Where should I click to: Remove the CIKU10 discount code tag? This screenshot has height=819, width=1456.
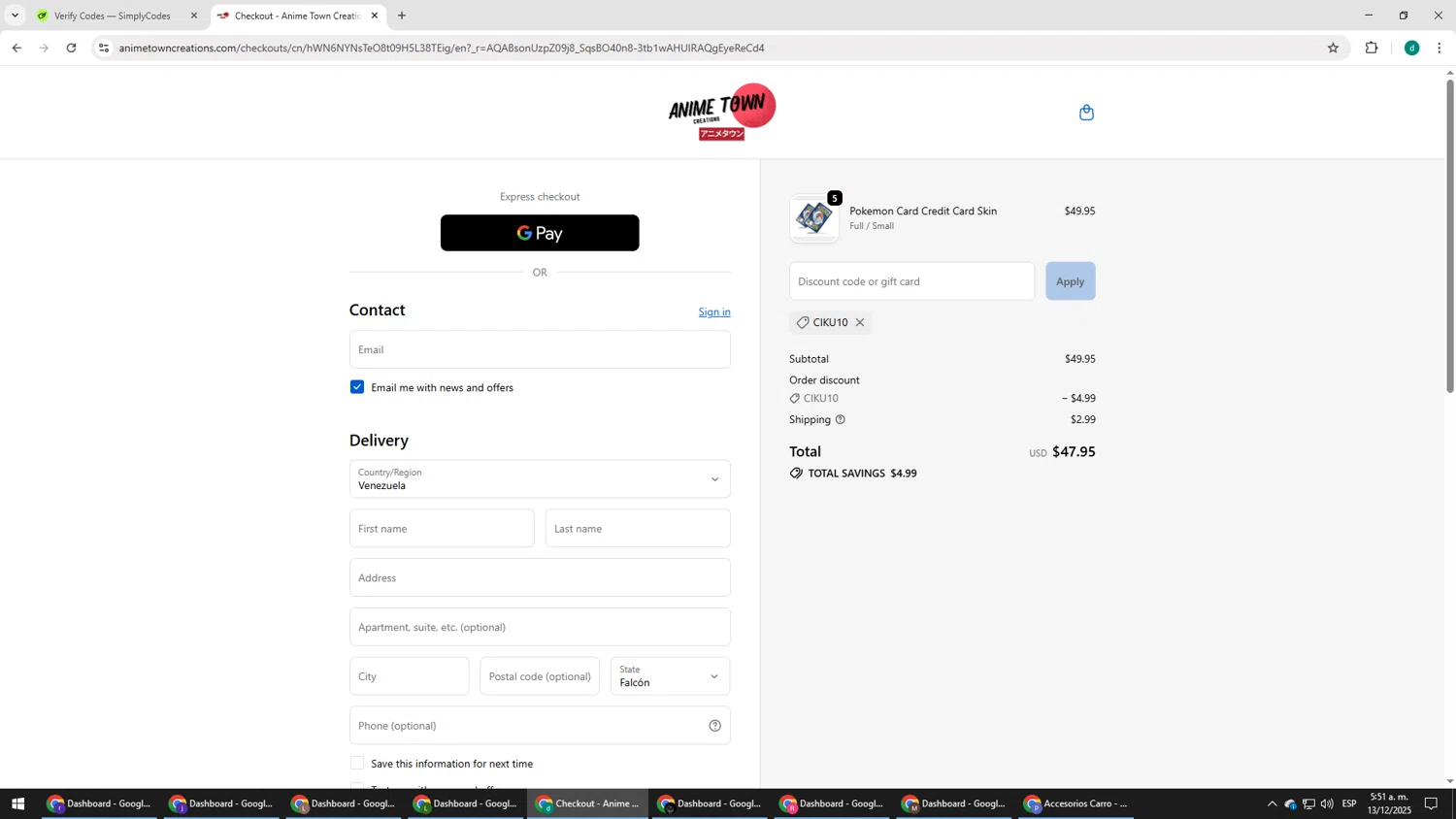coord(860,322)
